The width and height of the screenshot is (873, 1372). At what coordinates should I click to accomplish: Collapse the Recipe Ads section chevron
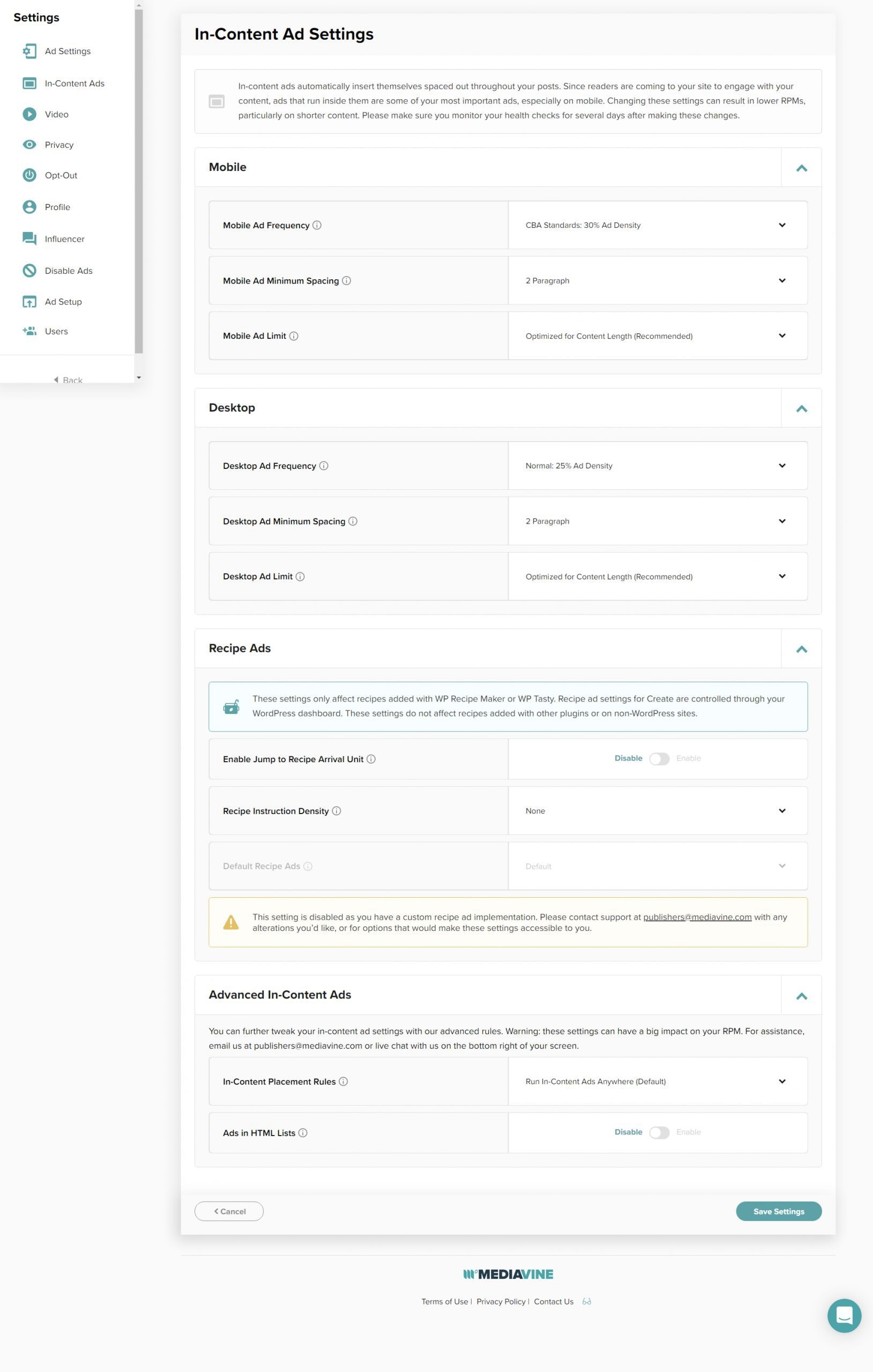click(801, 648)
